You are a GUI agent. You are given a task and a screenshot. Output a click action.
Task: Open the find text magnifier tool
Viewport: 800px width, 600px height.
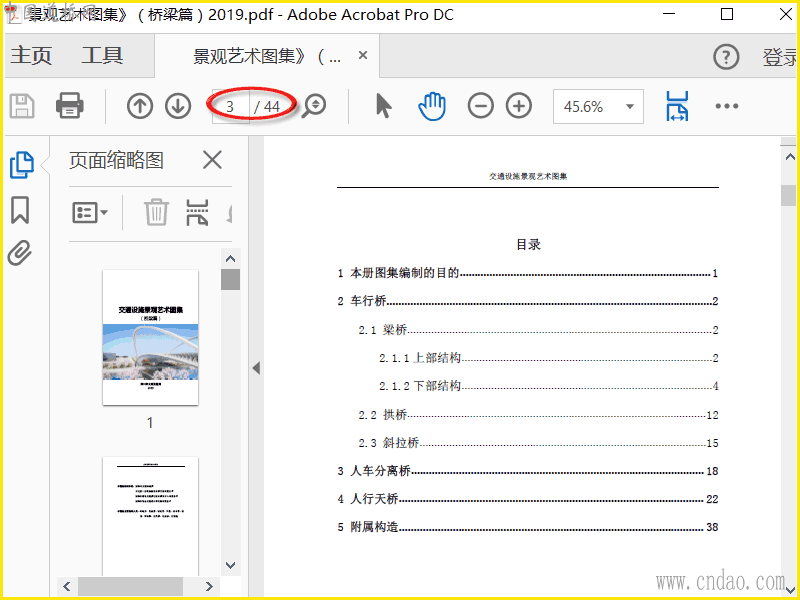(314, 106)
